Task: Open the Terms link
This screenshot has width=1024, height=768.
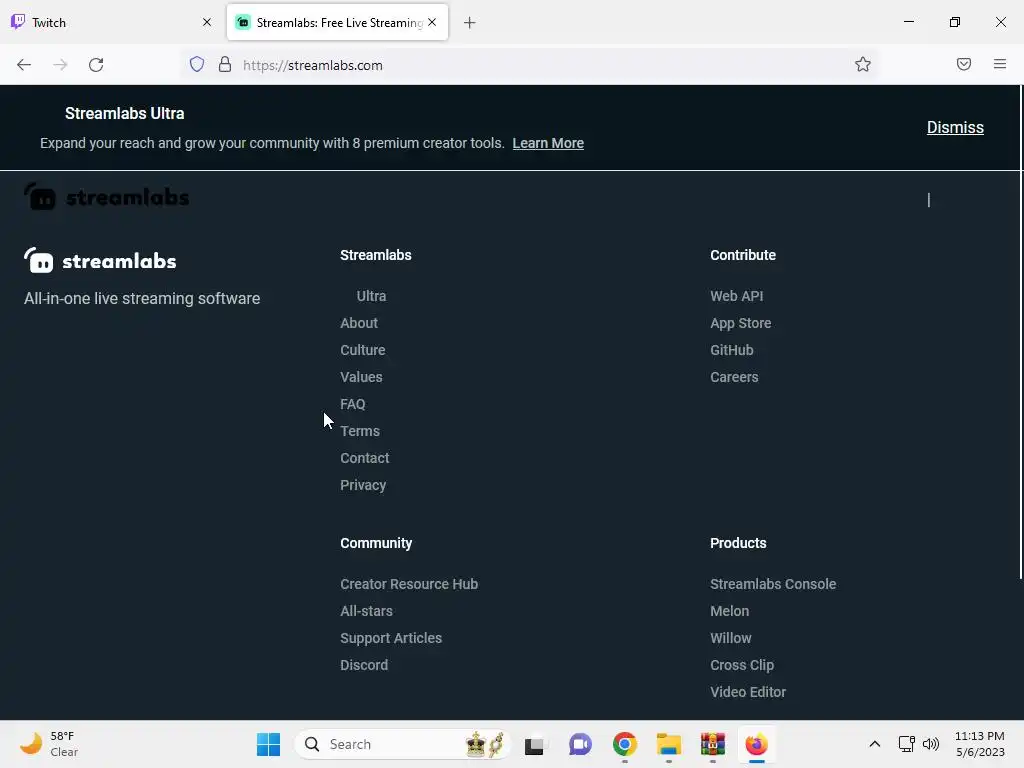Action: 360,431
